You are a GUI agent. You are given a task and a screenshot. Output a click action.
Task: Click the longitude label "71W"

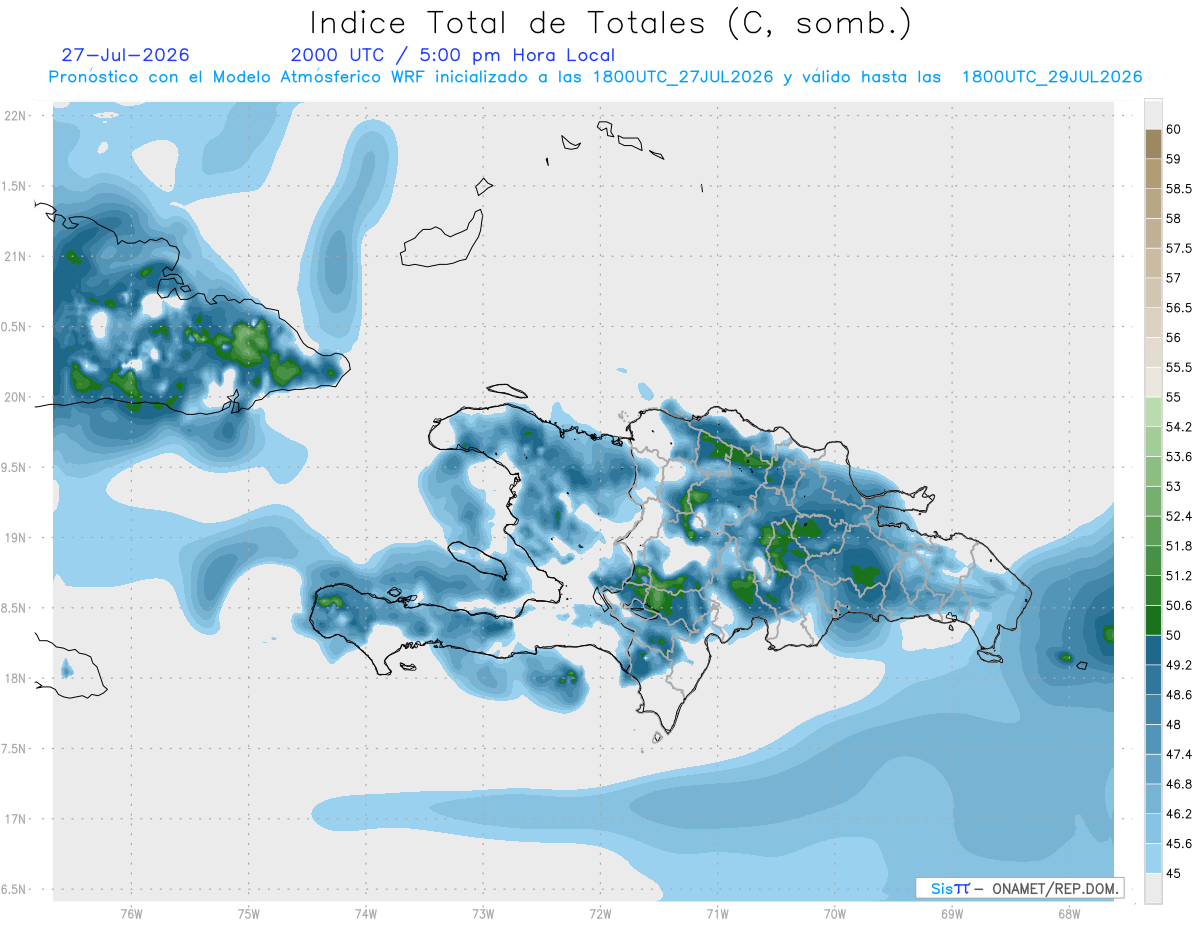point(717,914)
